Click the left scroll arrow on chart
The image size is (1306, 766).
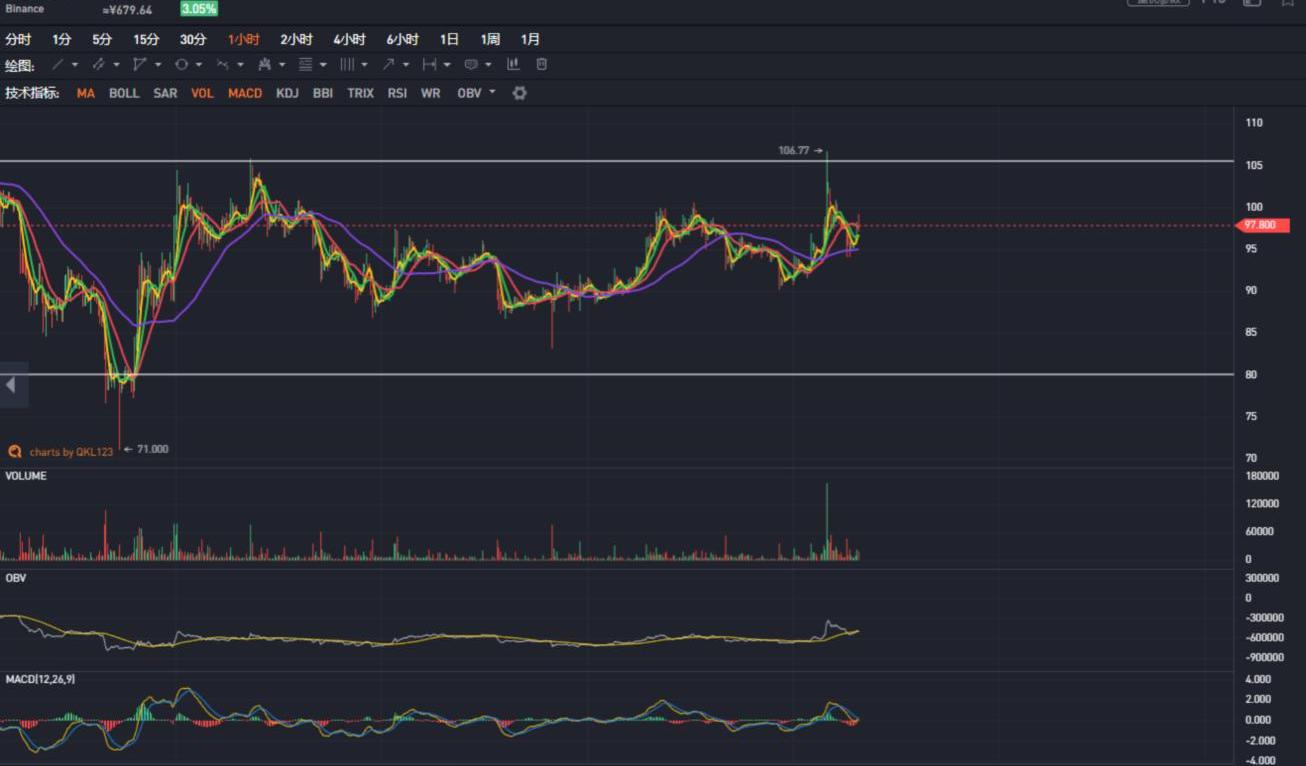point(11,385)
